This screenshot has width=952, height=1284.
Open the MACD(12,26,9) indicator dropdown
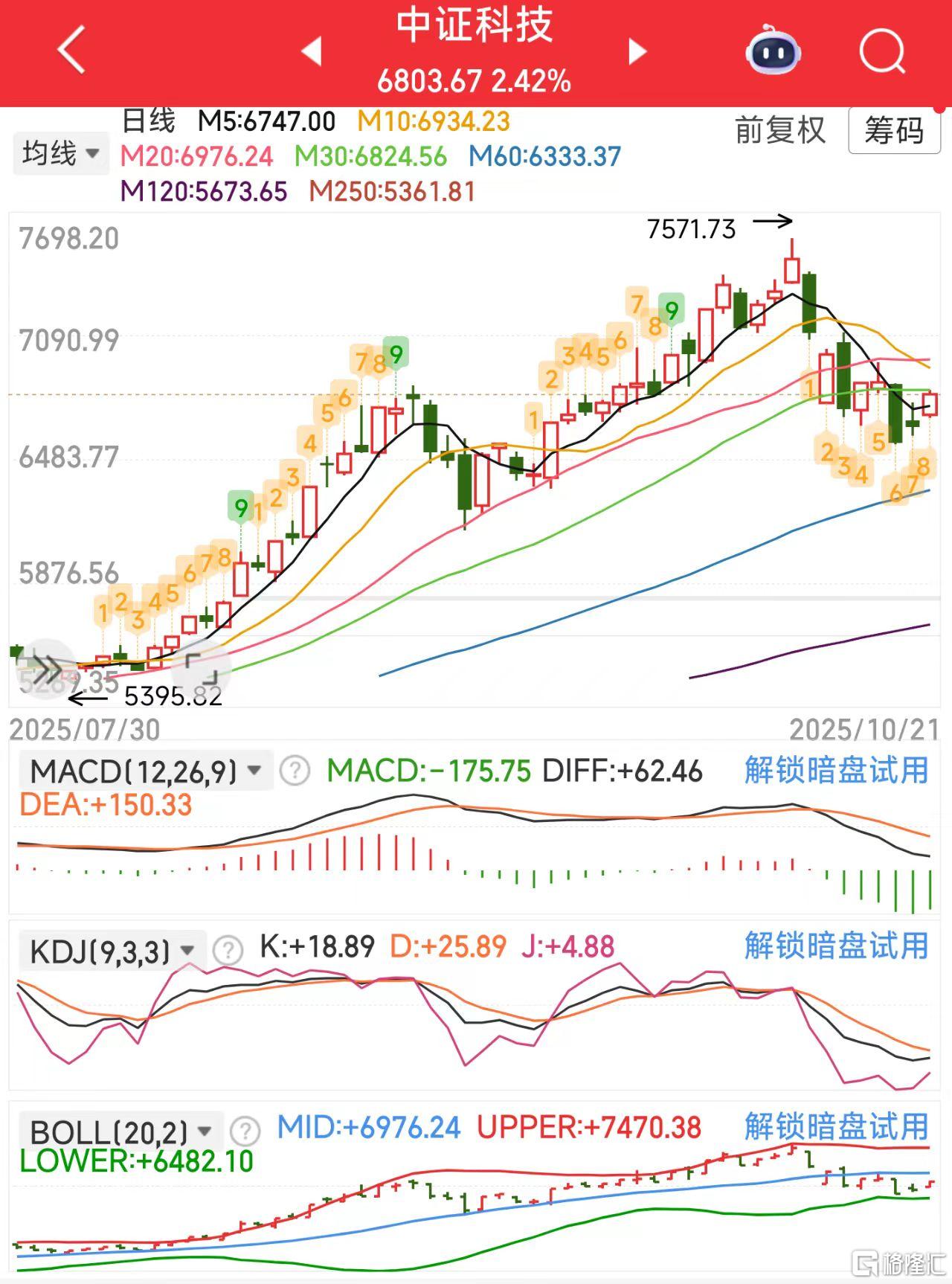click(x=146, y=771)
